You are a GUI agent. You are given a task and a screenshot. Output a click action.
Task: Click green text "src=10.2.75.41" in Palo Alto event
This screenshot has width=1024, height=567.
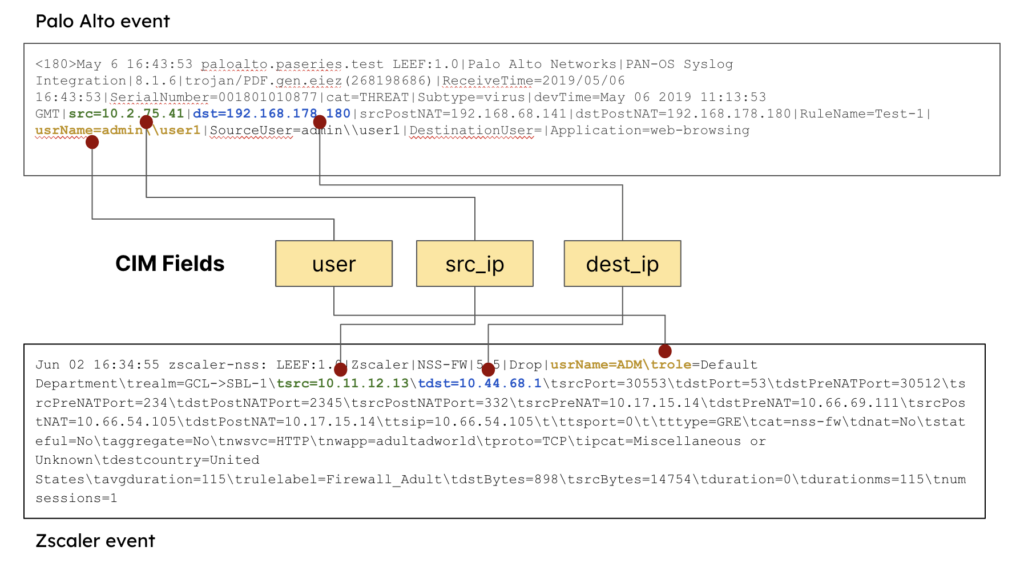pos(126,114)
